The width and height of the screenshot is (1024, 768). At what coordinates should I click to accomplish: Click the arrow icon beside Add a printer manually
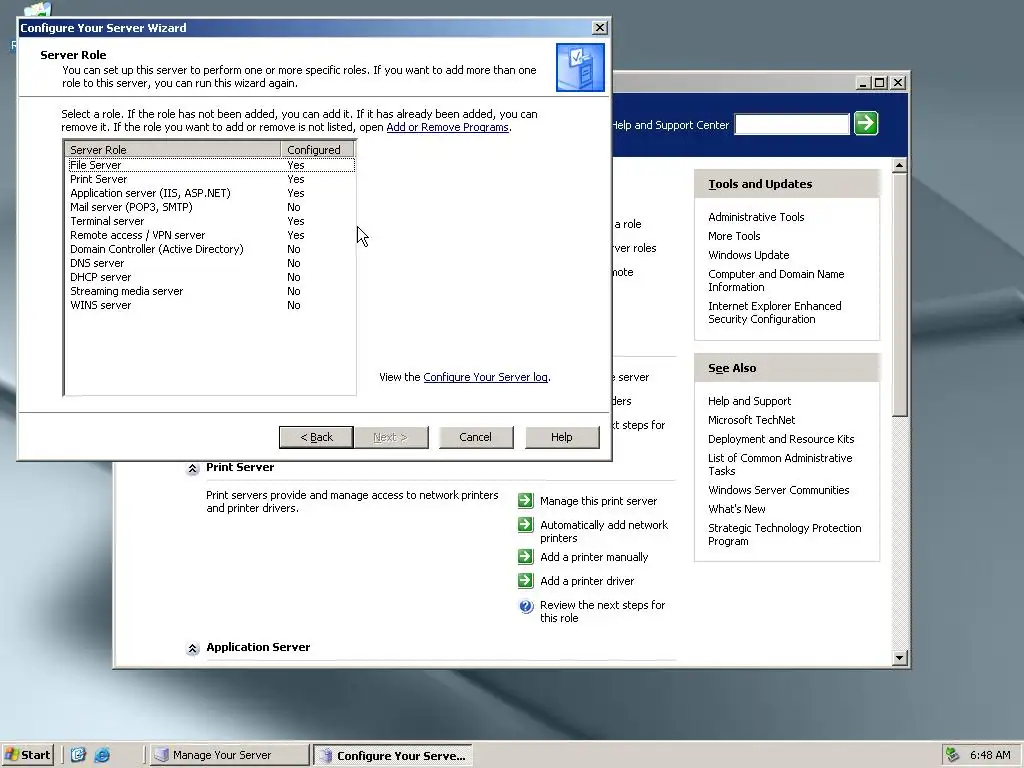526,556
